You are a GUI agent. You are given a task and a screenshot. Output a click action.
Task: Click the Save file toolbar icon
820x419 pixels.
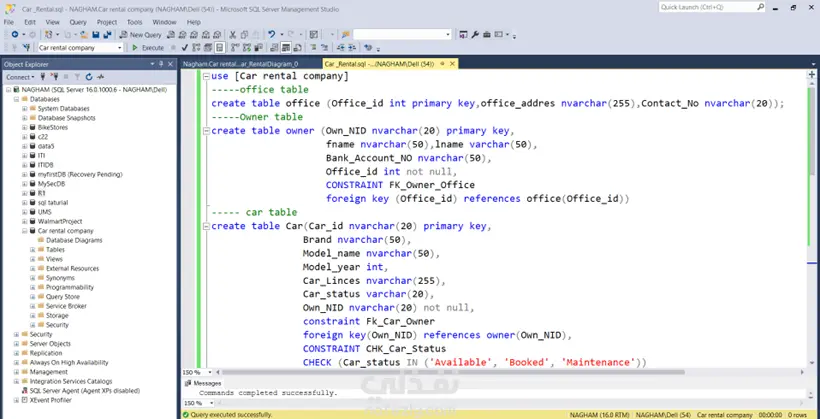(x=96, y=35)
